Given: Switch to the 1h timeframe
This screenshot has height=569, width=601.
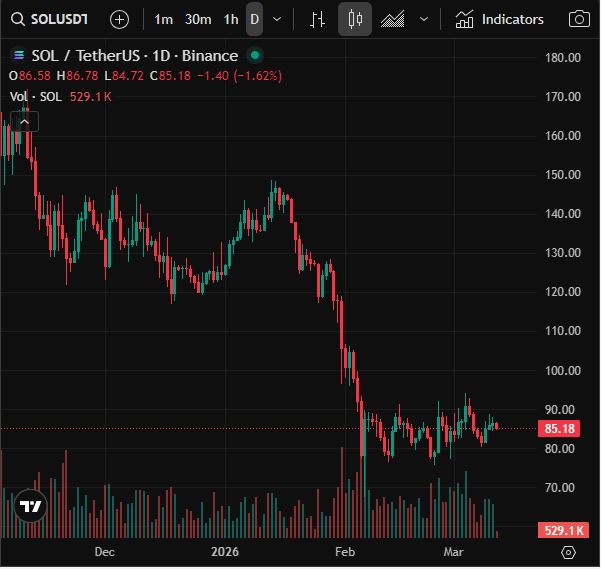Looking at the screenshot, I should 231,19.
